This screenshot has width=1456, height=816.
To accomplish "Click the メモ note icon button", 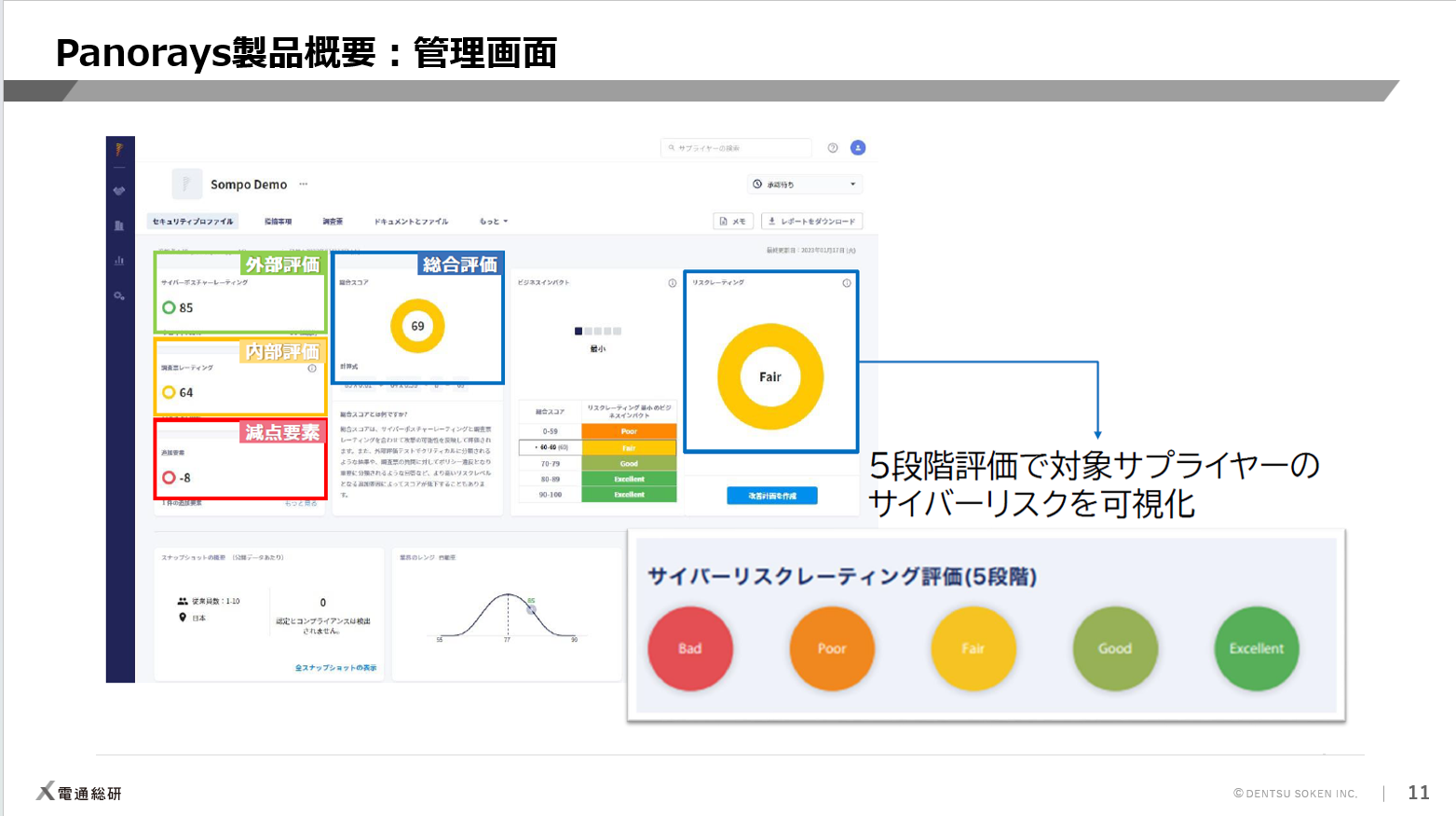I will click(733, 221).
